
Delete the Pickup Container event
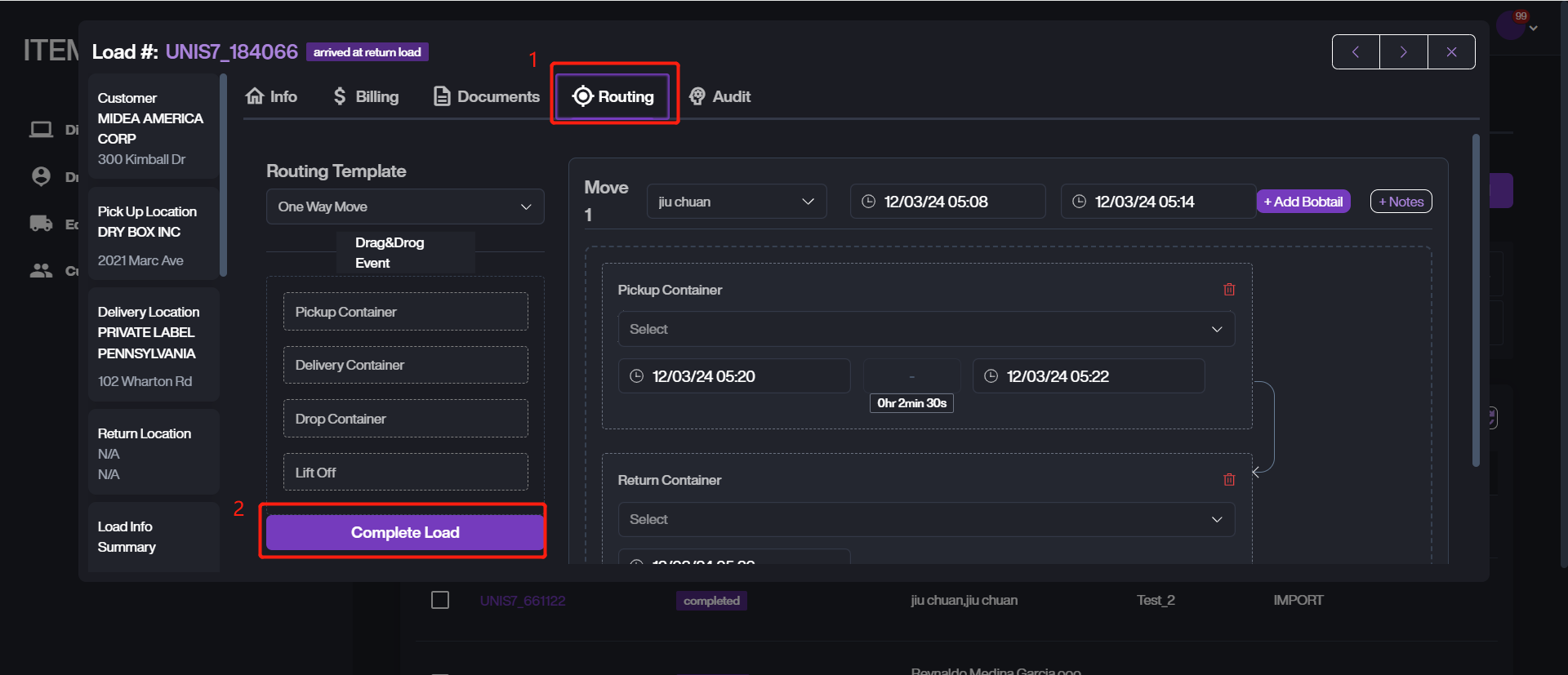(x=1229, y=290)
